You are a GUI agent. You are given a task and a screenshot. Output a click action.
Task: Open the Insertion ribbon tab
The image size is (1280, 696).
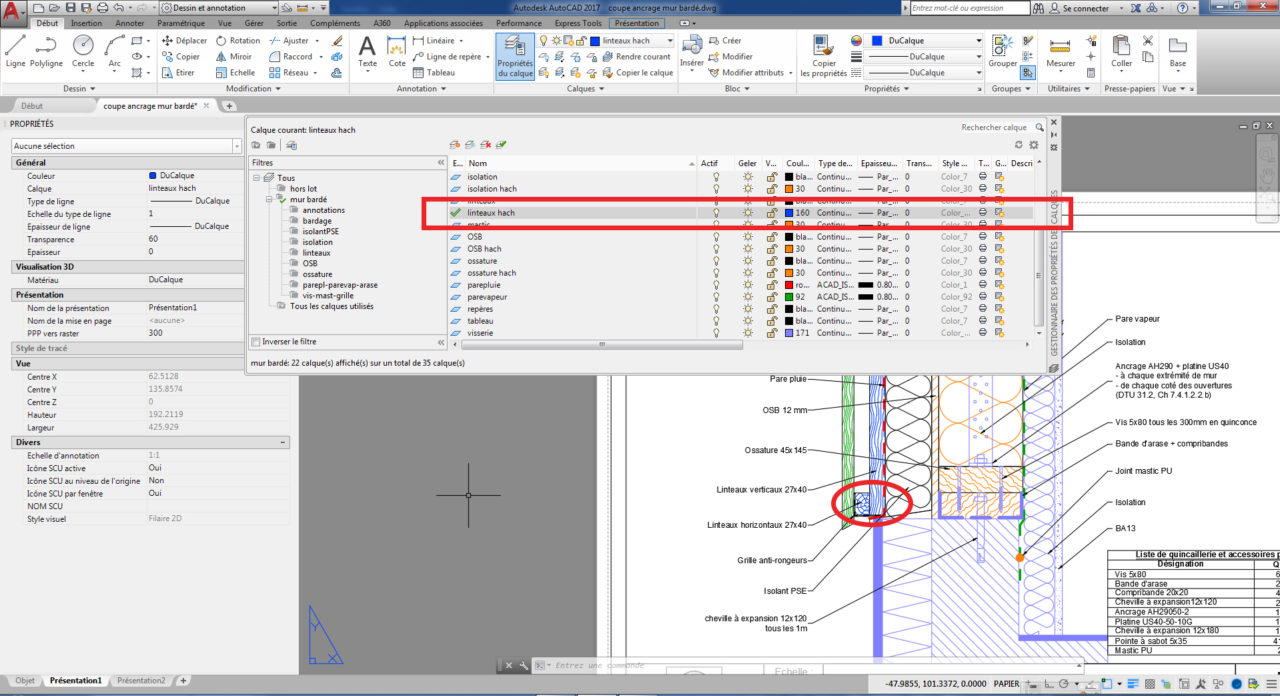(x=86, y=22)
